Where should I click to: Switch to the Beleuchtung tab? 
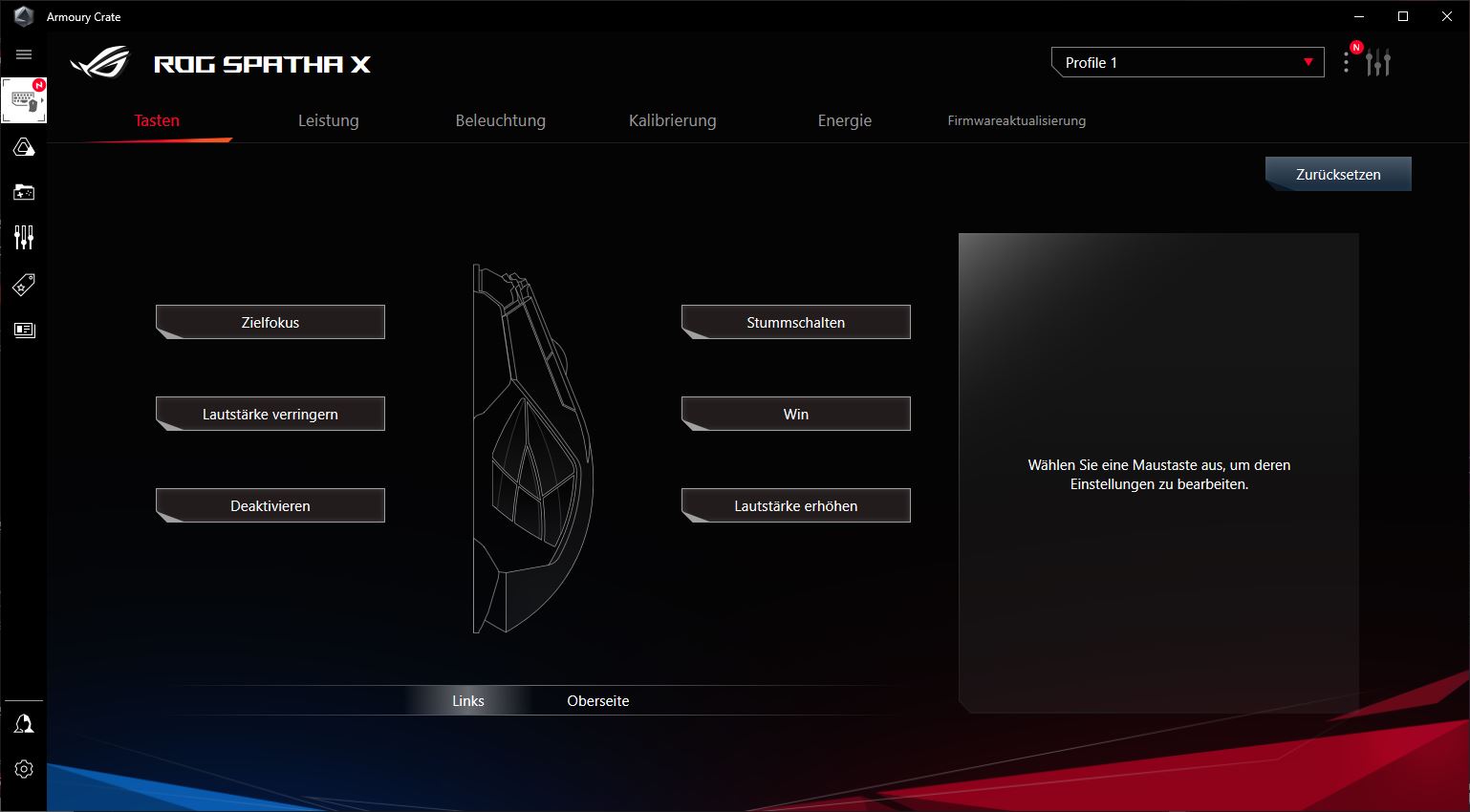tap(501, 120)
